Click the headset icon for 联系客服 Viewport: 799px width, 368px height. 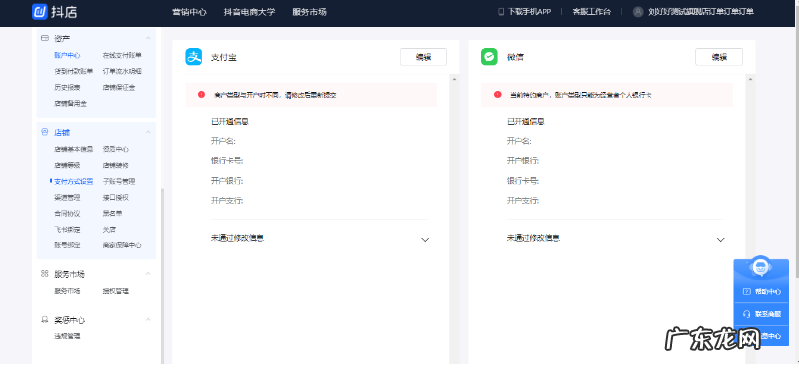(x=747, y=314)
